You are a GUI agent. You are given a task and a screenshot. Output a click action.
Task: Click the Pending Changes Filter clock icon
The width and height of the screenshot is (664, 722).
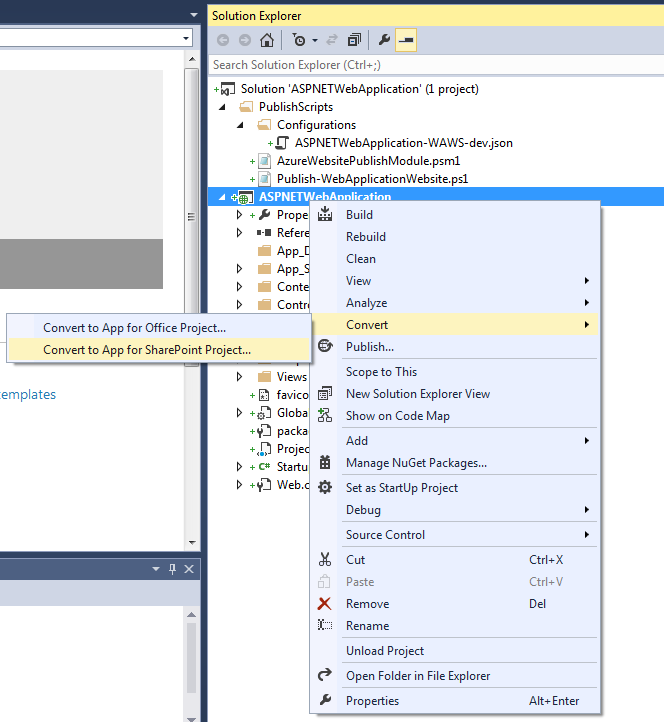tap(299, 41)
